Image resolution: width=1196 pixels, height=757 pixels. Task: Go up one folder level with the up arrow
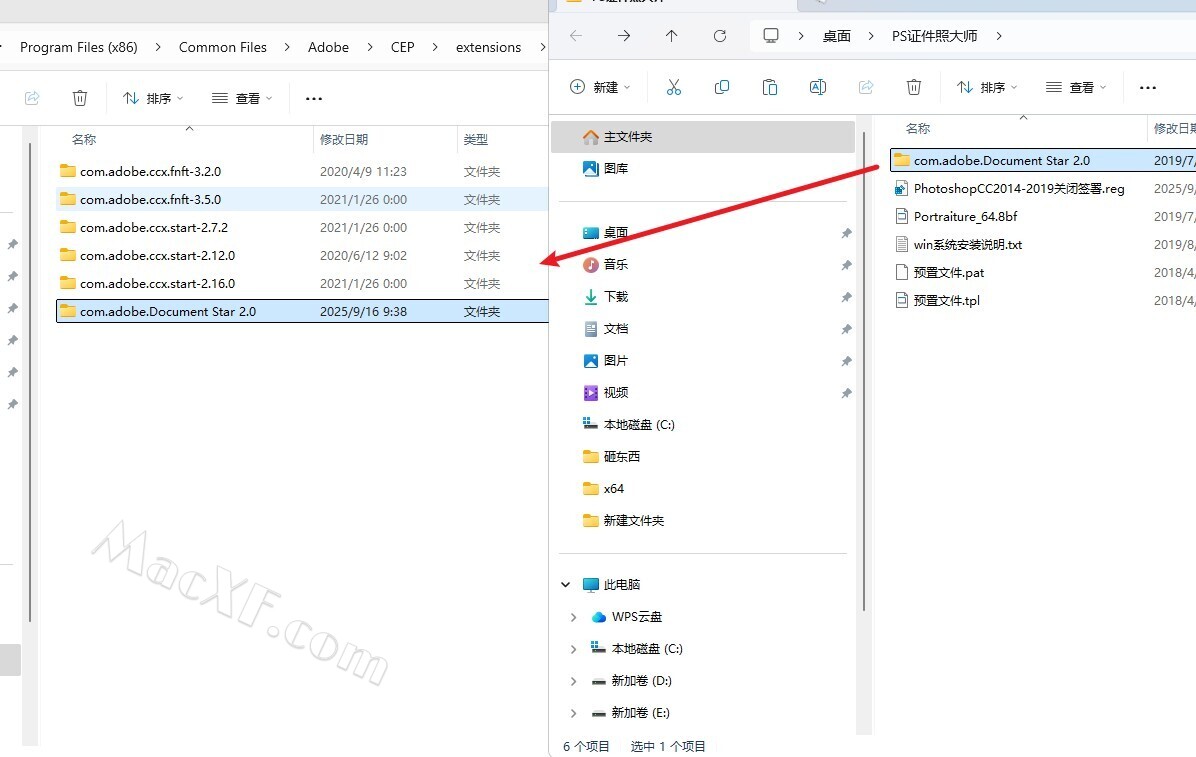671,36
